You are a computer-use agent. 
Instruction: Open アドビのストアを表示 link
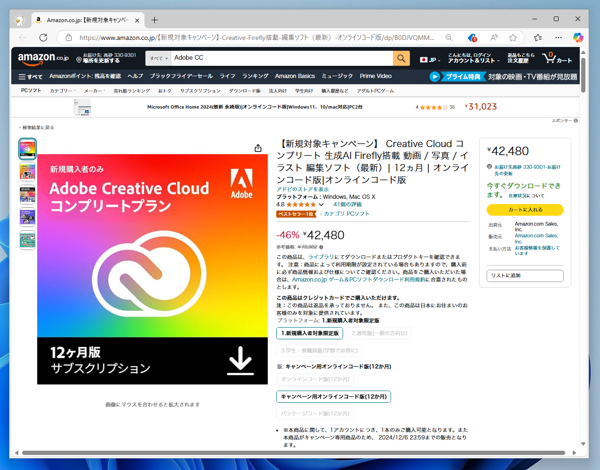[303, 189]
